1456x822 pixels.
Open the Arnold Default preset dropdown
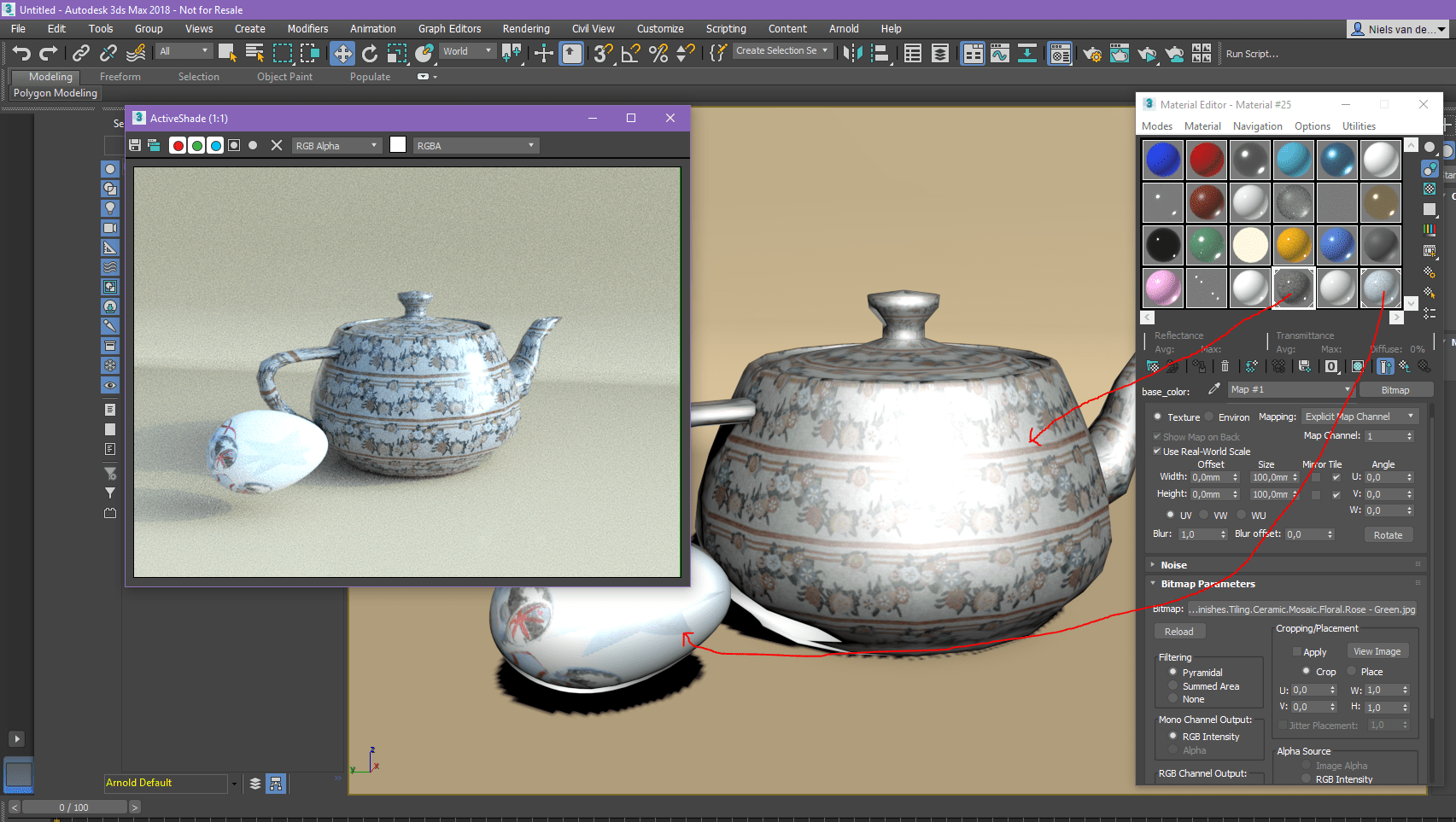point(233,783)
